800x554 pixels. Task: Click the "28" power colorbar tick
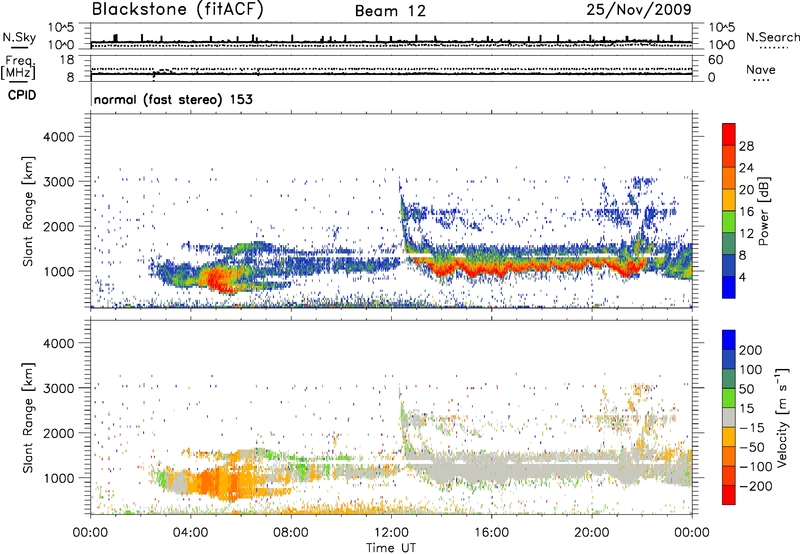coord(746,146)
